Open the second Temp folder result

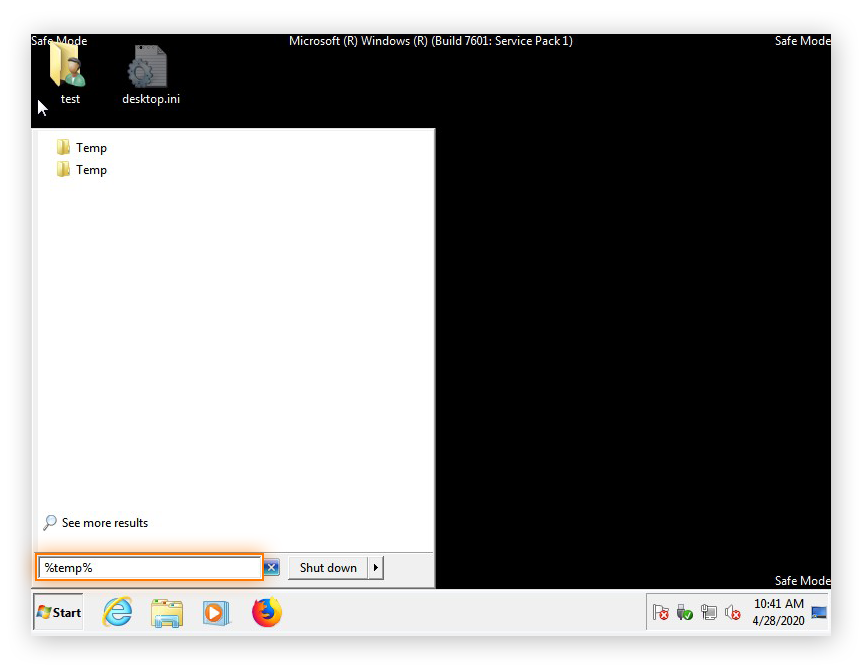tap(89, 169)
